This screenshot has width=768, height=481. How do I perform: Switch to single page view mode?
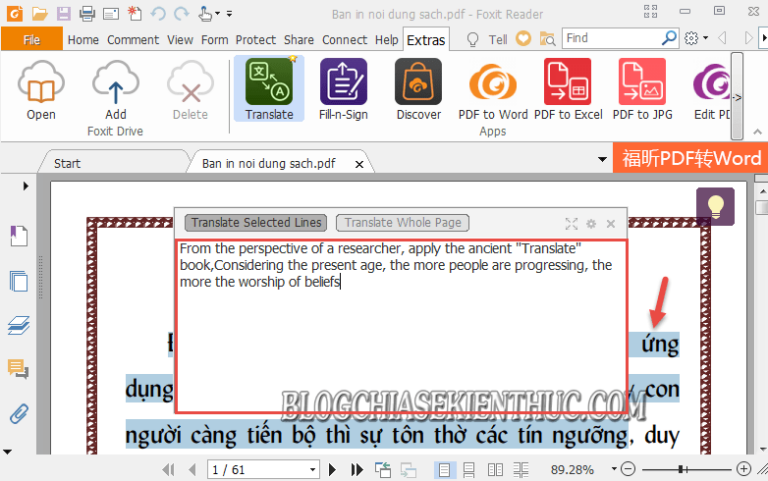click(444, 470)
